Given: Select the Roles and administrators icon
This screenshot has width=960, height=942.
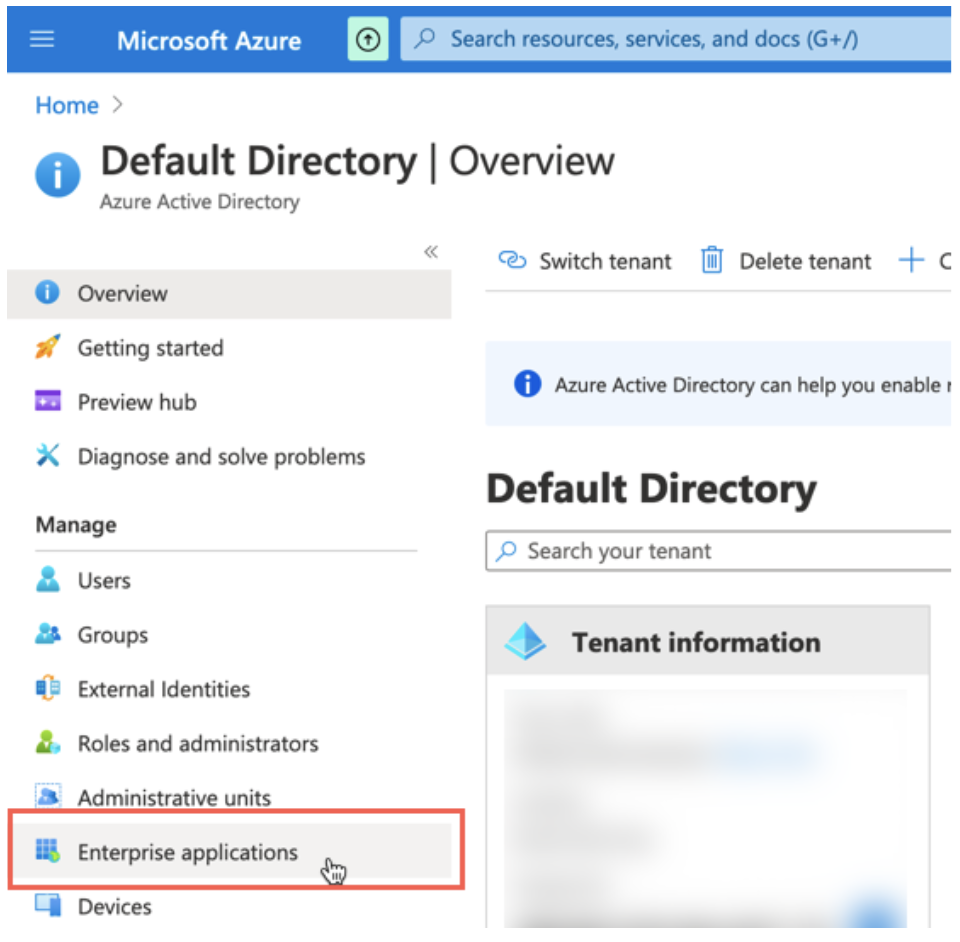Looking at the screenshot, I should [x=49, y=743].
